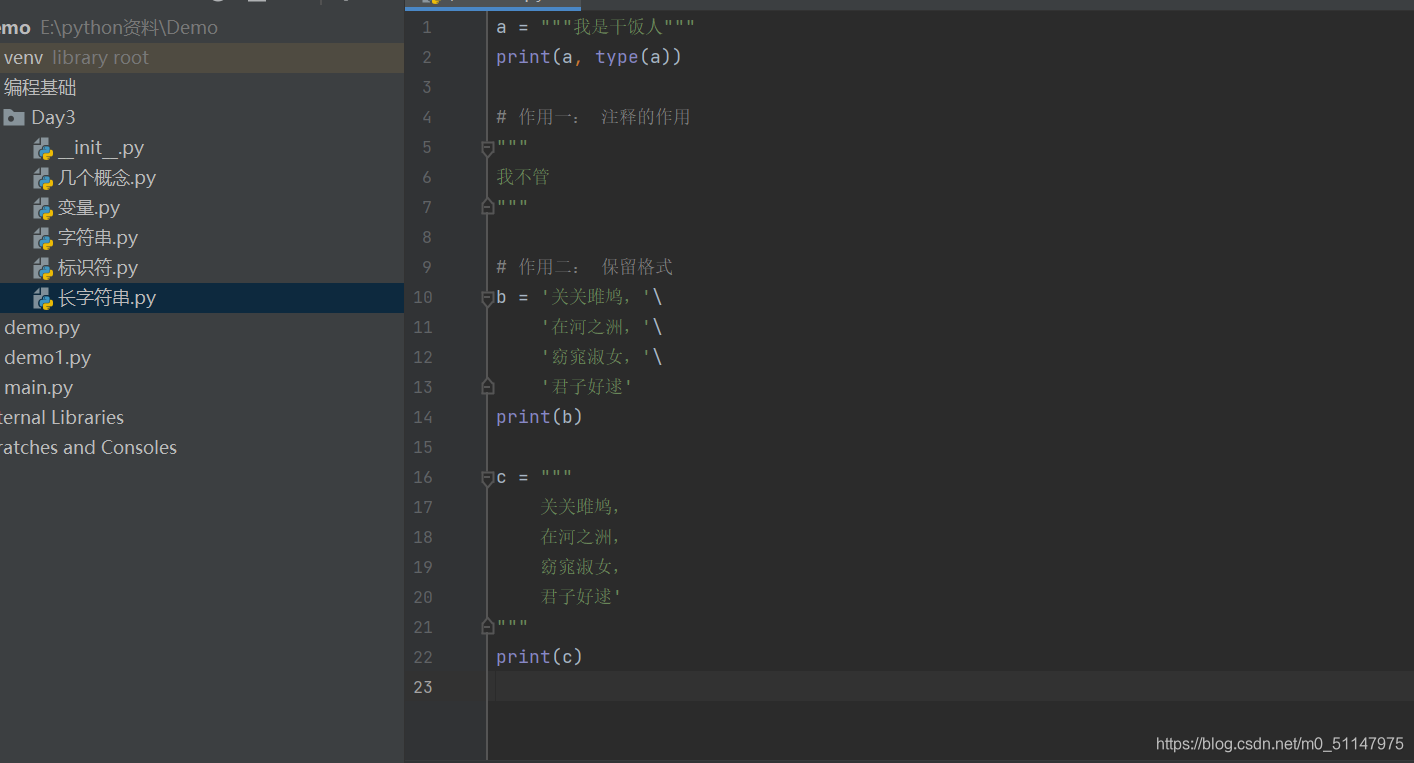The height and width of the screenshot is (763, 1414).
Task: Click the comment '# 作用一： 注释的作用'
Action: tap(593, 118)
